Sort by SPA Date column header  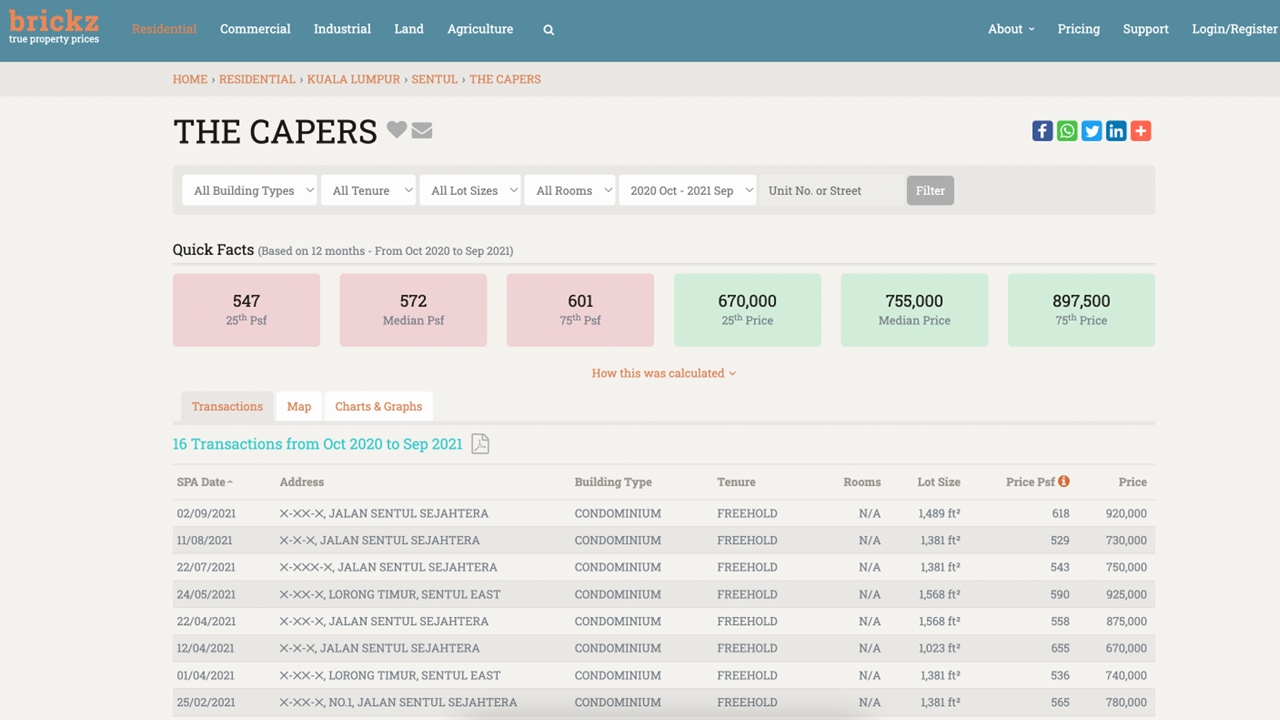[x=205, y=482]
